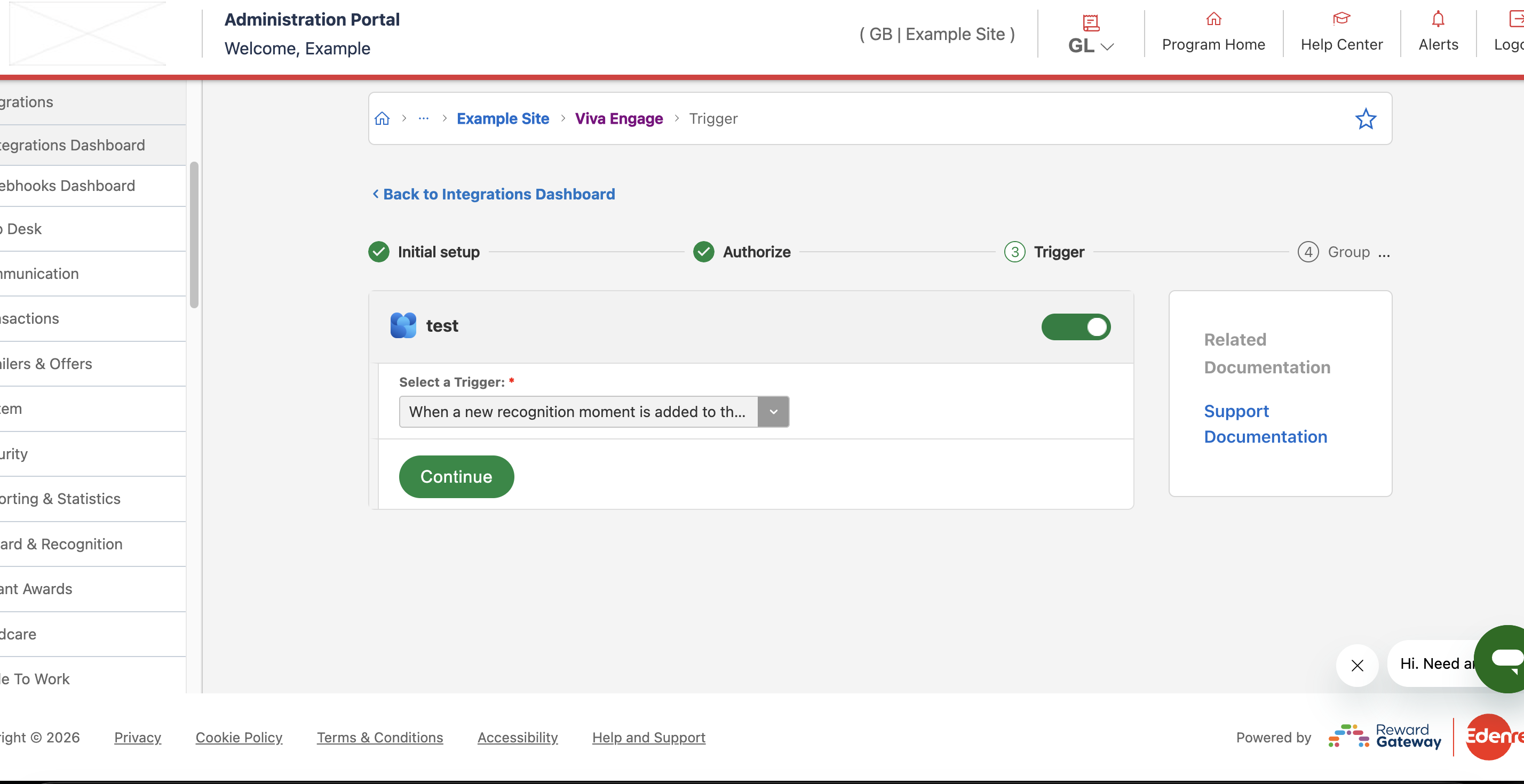Click the portal logo placeholder image

point(88,34)
